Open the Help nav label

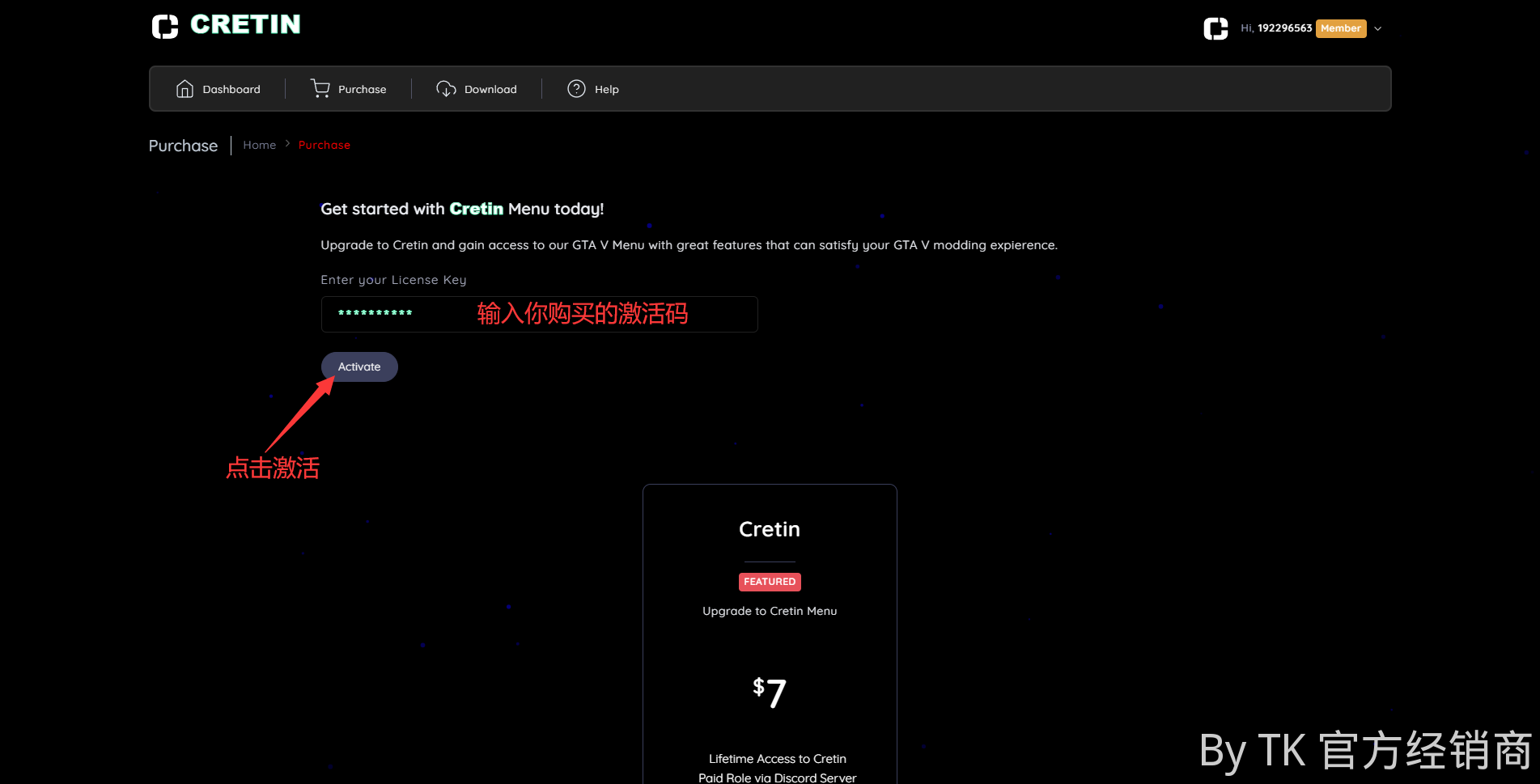coord(606,90)
